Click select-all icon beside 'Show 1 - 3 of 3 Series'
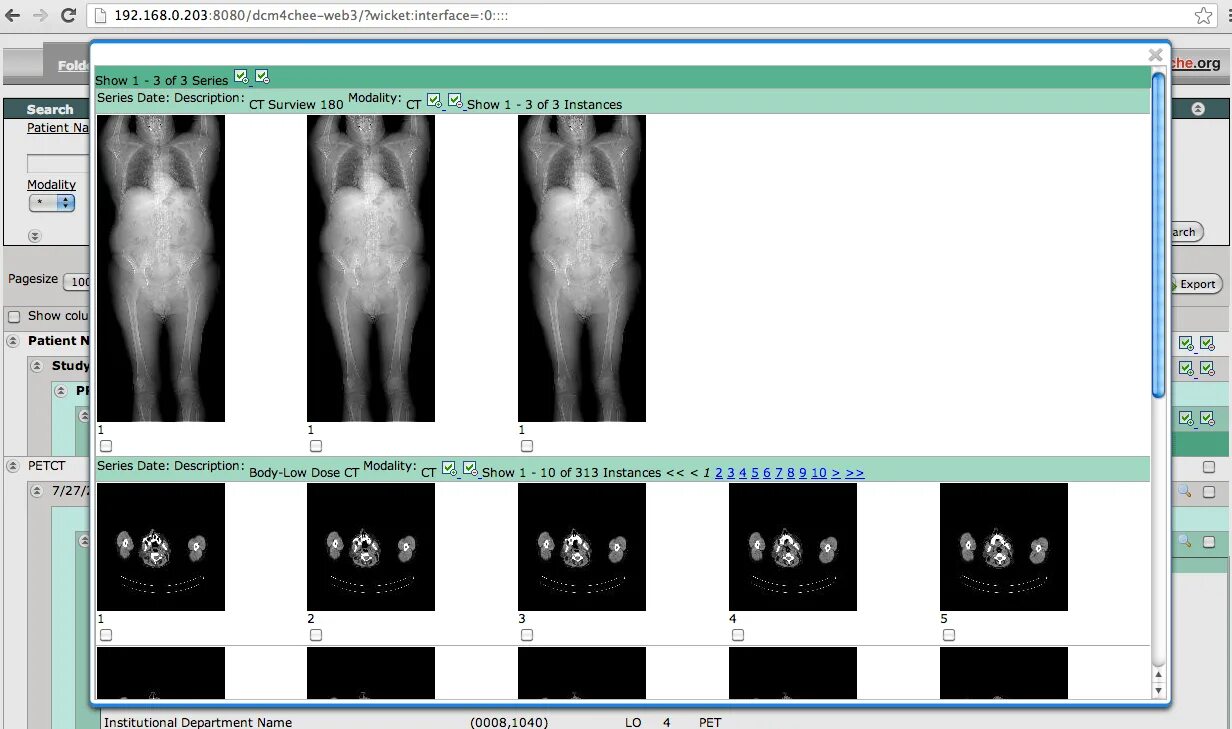This screenshot has height=729, width=1232. pyautogui.click(x=241, y=77)
